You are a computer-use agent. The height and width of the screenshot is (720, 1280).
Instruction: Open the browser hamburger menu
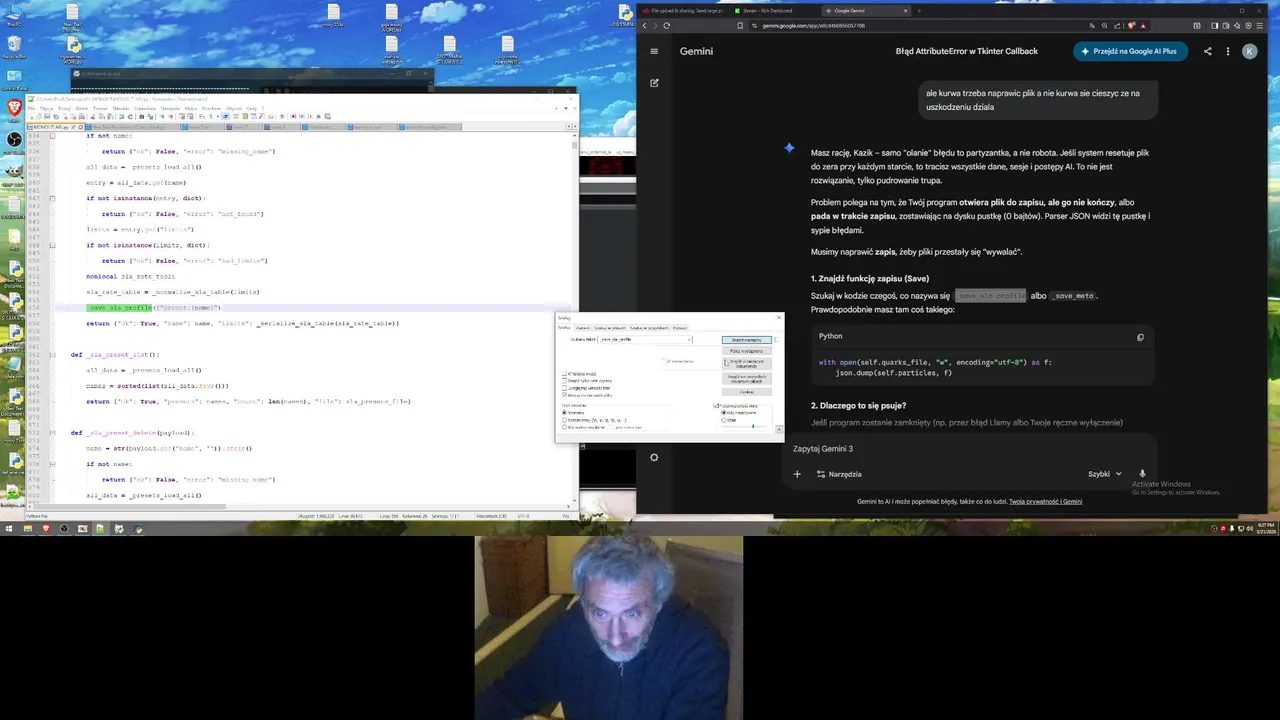[x=1260, y=25]
